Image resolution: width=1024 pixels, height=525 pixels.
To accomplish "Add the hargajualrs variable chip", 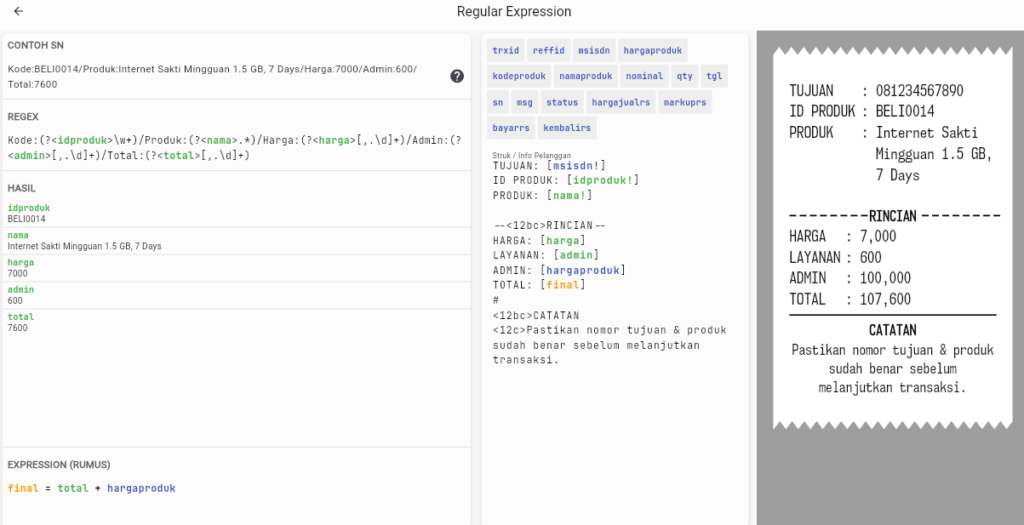I will pyautogui.click(x=620, y=102).
